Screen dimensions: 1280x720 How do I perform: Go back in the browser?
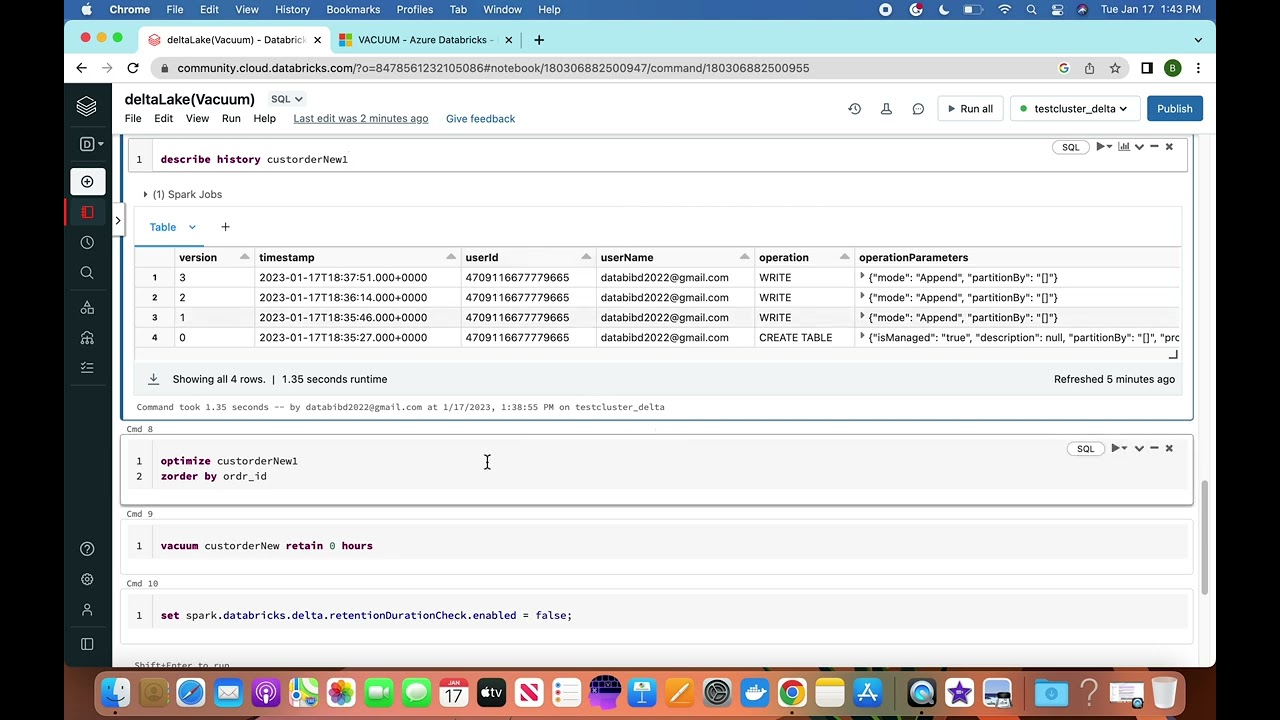tap(82, 68)
